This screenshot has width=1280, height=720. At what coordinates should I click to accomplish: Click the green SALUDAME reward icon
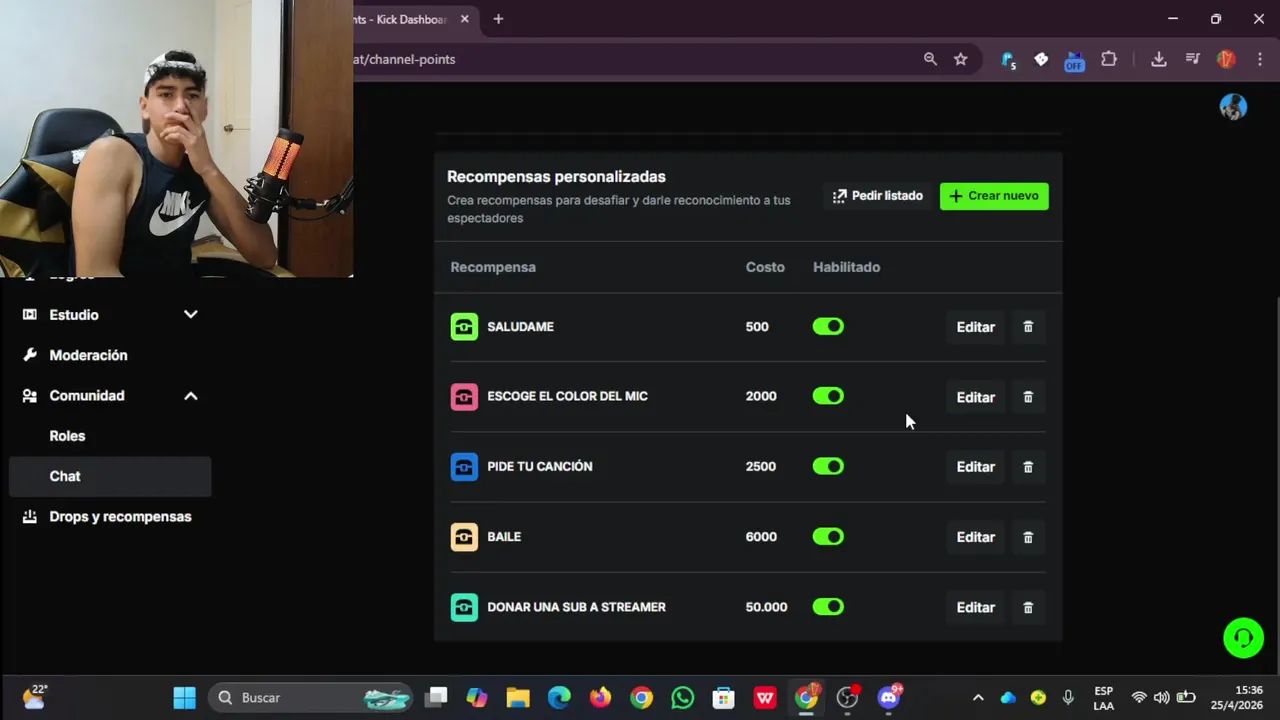pyautogui.click(x=464, y=327)
